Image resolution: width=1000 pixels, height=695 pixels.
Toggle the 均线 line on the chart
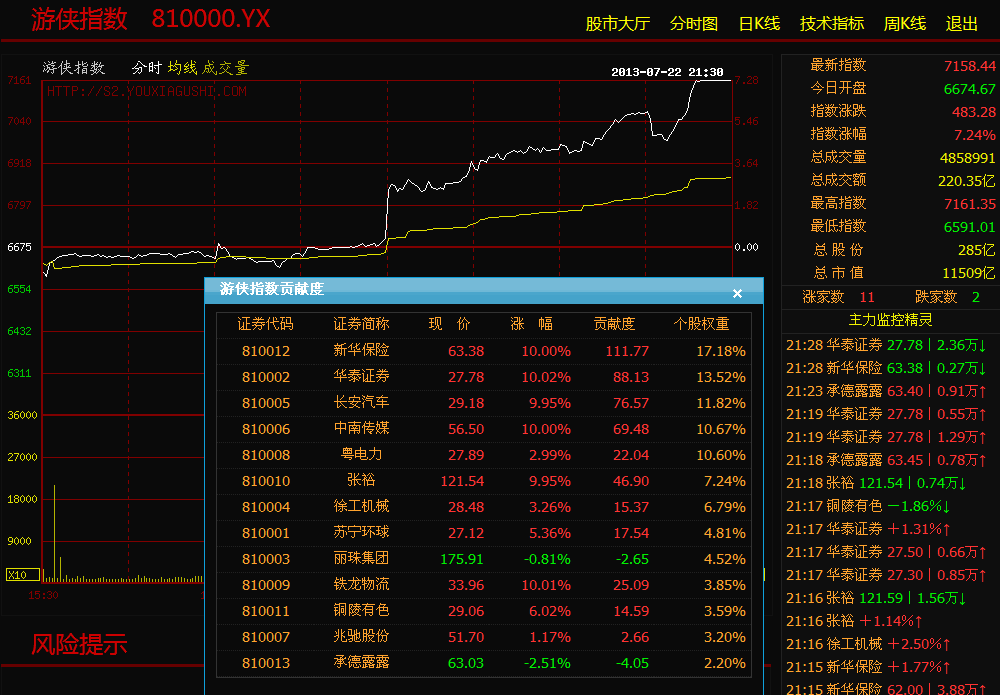tap(182, 68)
